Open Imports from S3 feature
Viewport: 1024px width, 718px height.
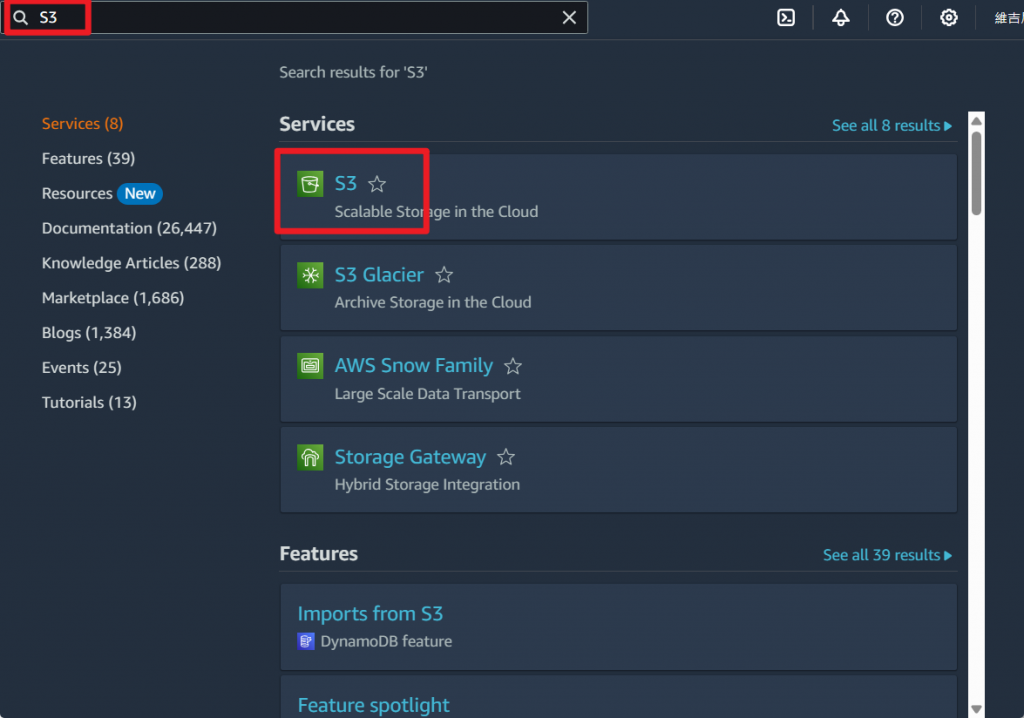point(370,614)
